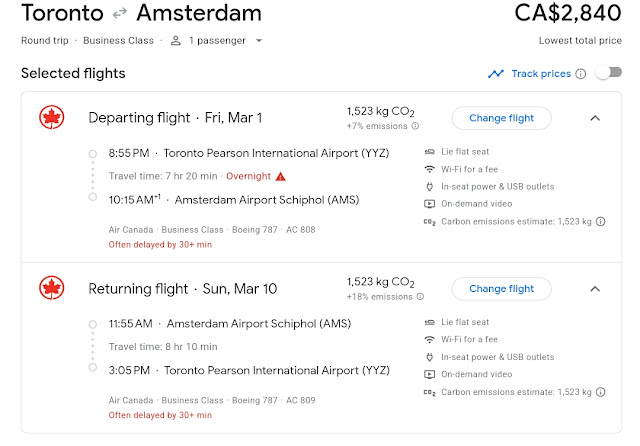This screenshot has height=446, width=640.
Task: Click the returning flight +18% emissions info icon
Action: click(419, 297)
